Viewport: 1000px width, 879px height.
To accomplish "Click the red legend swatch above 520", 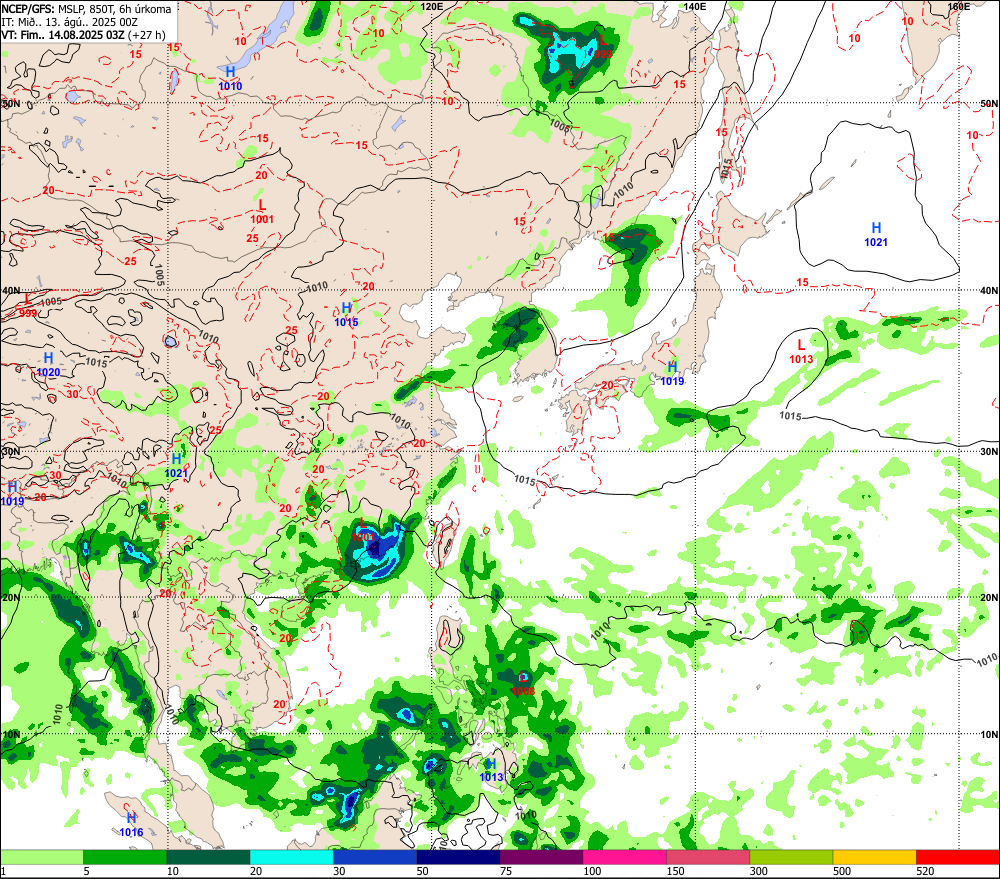I will point(957,857).
